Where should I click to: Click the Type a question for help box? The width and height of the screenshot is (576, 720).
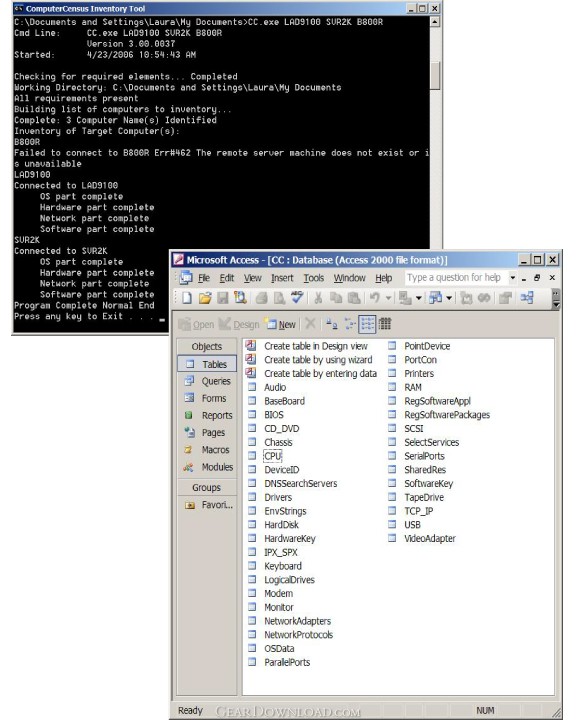click(455, 278)
